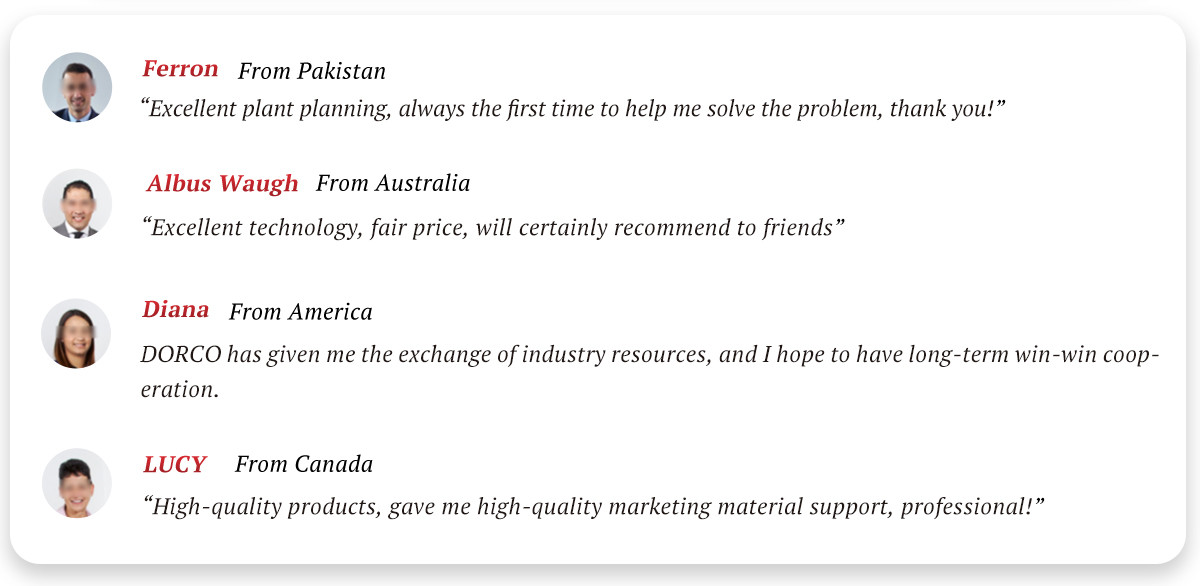Select the name LUCY
1200x586 pixels.
pos(175,465)
